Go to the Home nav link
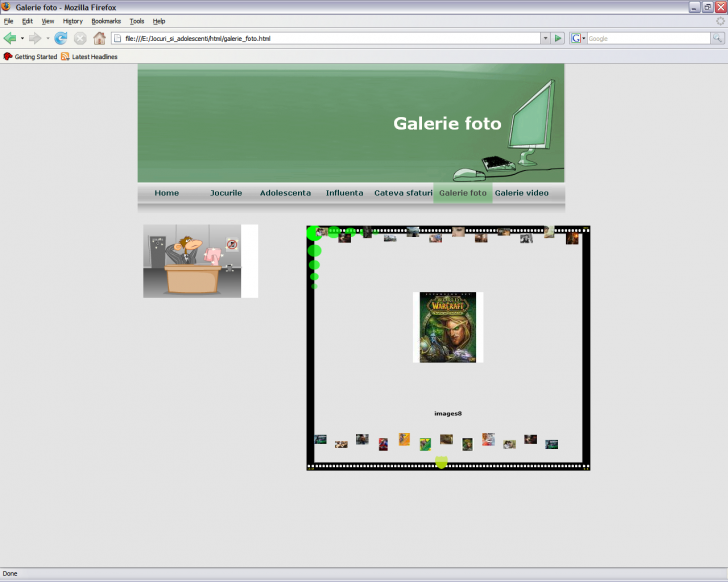 coord(167,193)
